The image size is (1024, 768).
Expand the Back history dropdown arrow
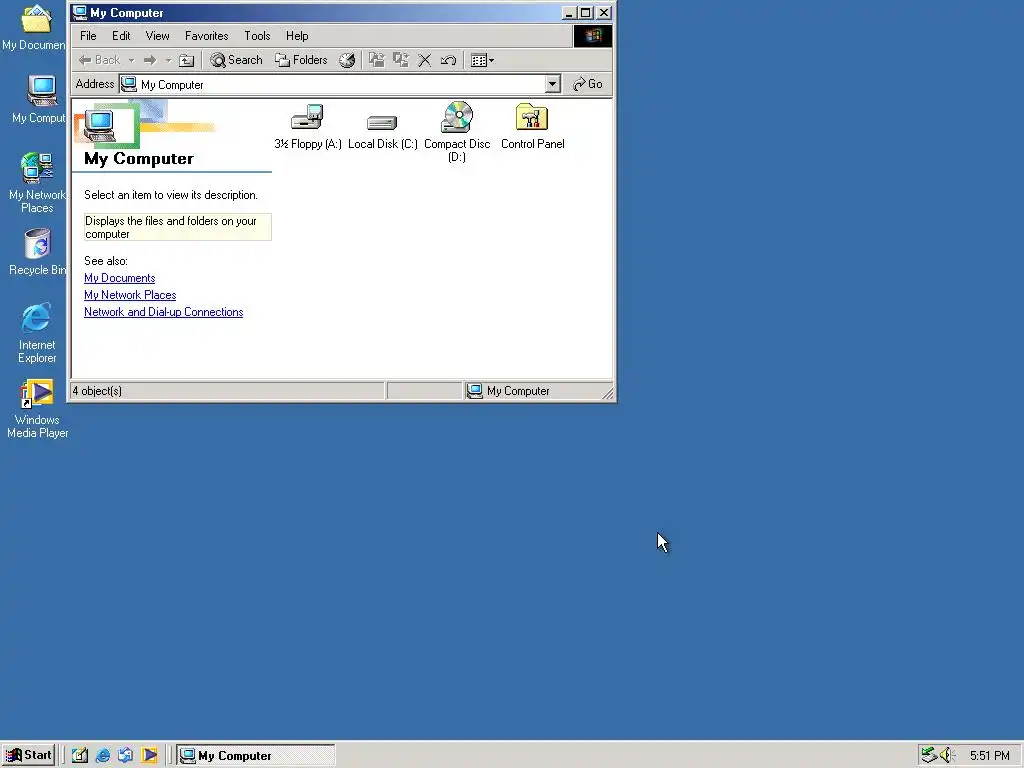click(131, 60)
